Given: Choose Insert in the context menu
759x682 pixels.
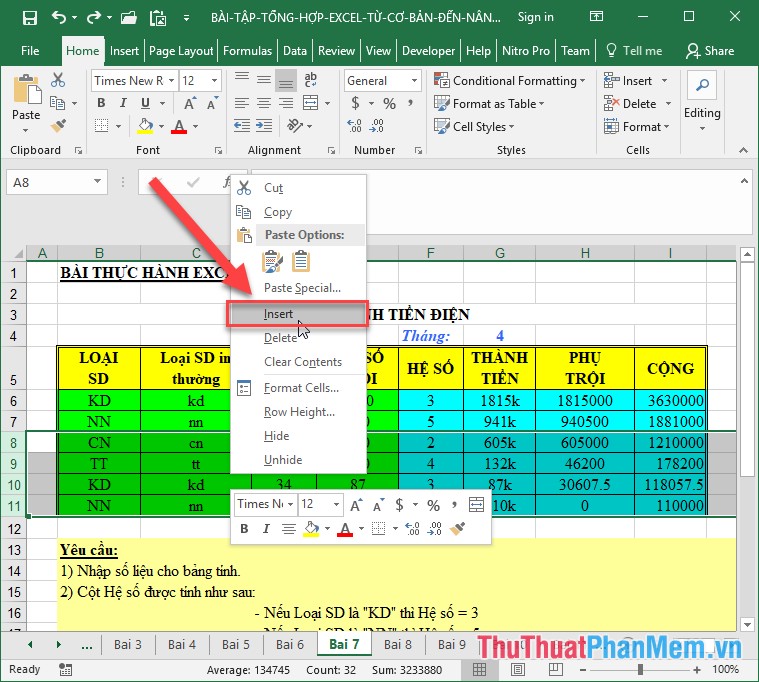Looking at the screenshot, I should click(x=297, y=314).
